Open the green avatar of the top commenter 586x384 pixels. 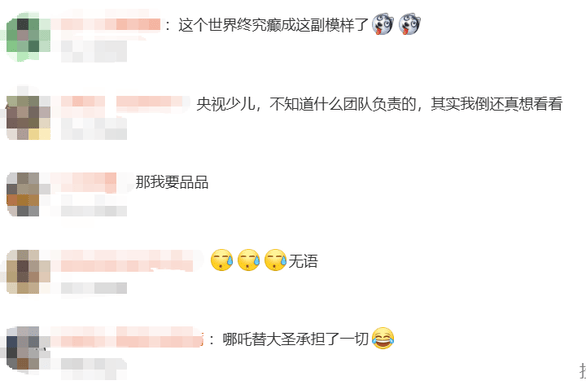pos(28,36)
